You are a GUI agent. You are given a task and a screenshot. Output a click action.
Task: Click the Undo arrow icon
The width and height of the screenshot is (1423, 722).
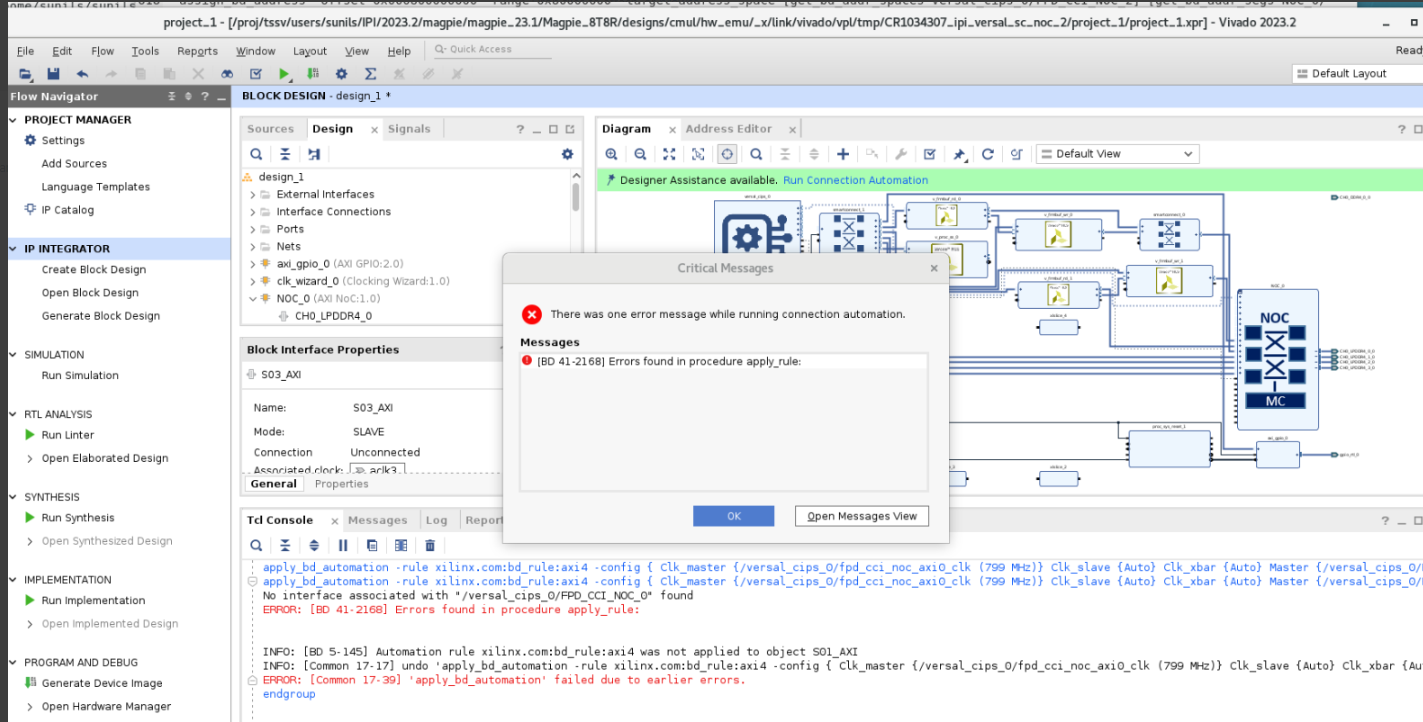pyautogui.click(x=81, y=73)
